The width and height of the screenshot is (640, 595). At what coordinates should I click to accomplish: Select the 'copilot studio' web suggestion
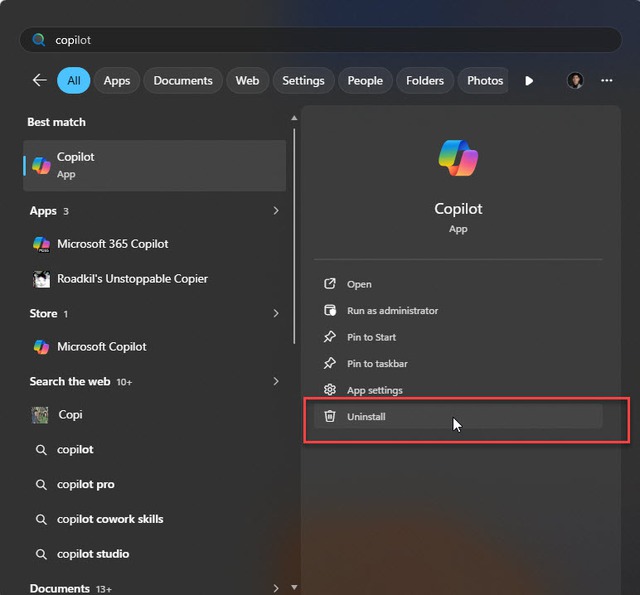(x=154, y=554)
